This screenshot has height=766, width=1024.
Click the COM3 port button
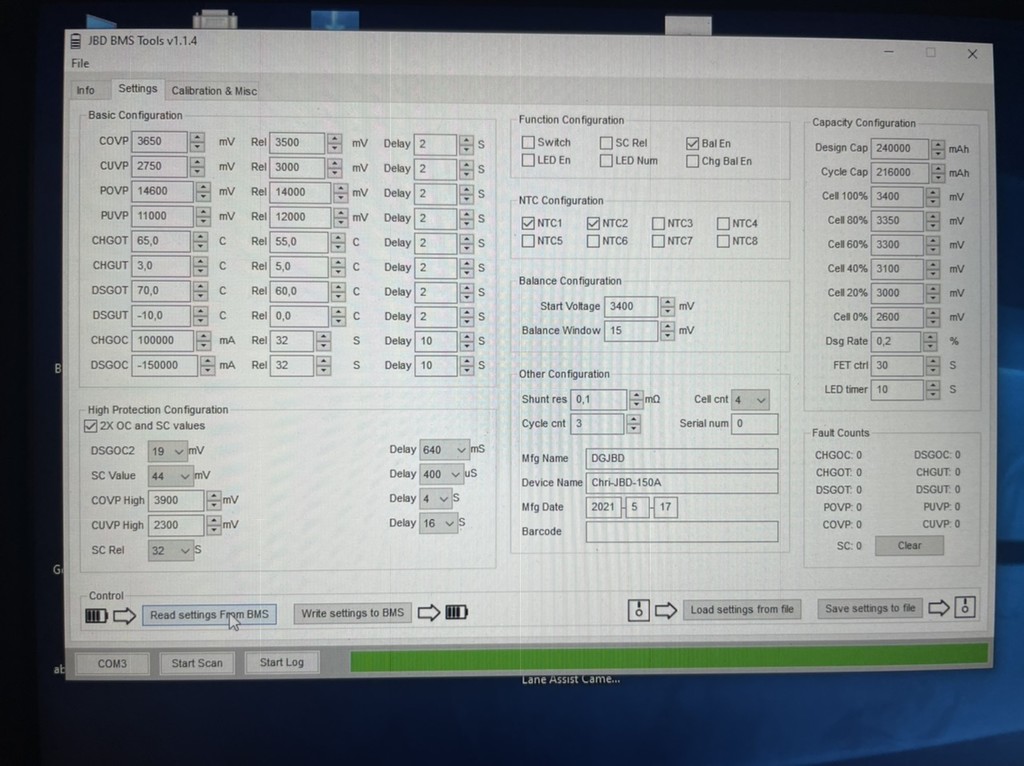point(112,663)
